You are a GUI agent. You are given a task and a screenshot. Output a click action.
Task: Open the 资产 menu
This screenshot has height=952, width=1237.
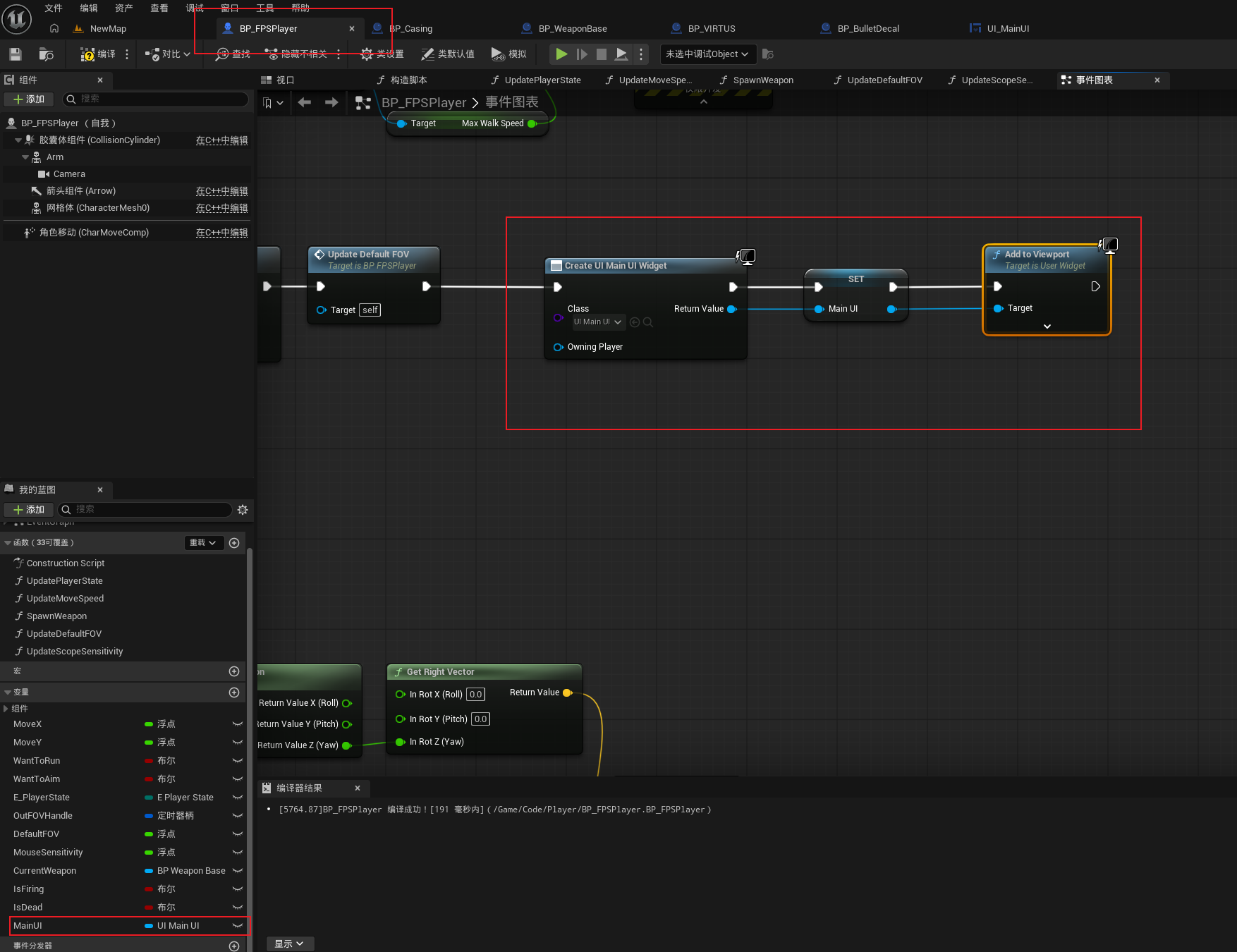click(x=124, y=8)
